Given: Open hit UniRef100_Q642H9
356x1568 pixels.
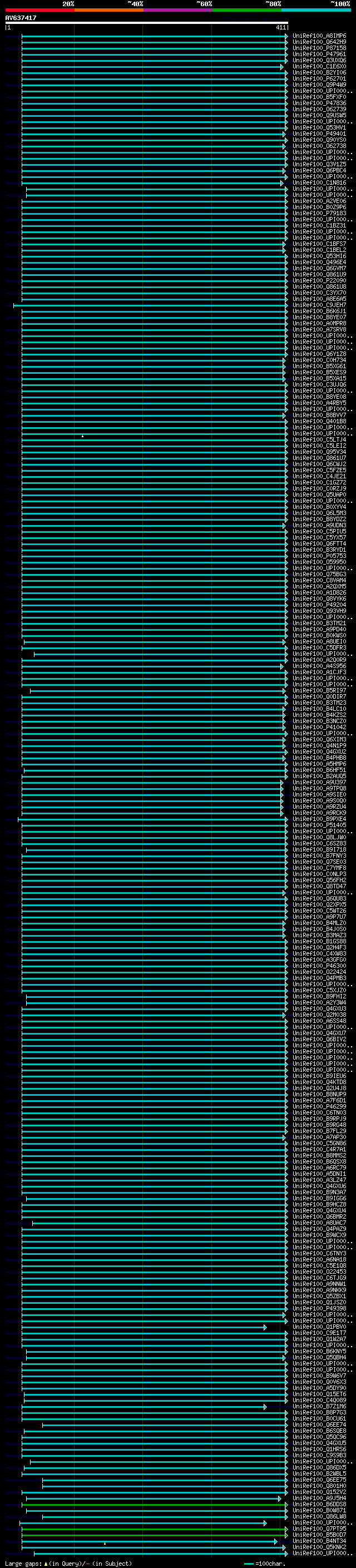Looking at the screenshot, I should [x=319, y=42].
